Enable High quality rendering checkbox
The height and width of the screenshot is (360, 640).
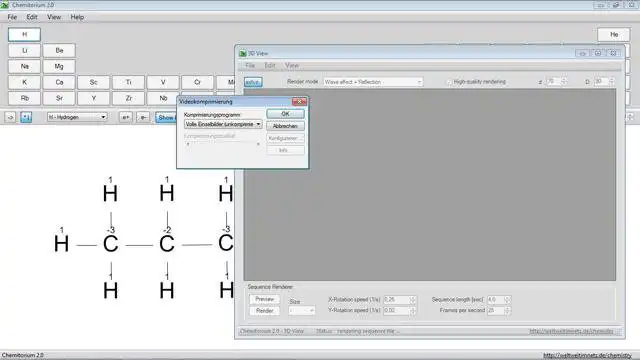[449, 82]
